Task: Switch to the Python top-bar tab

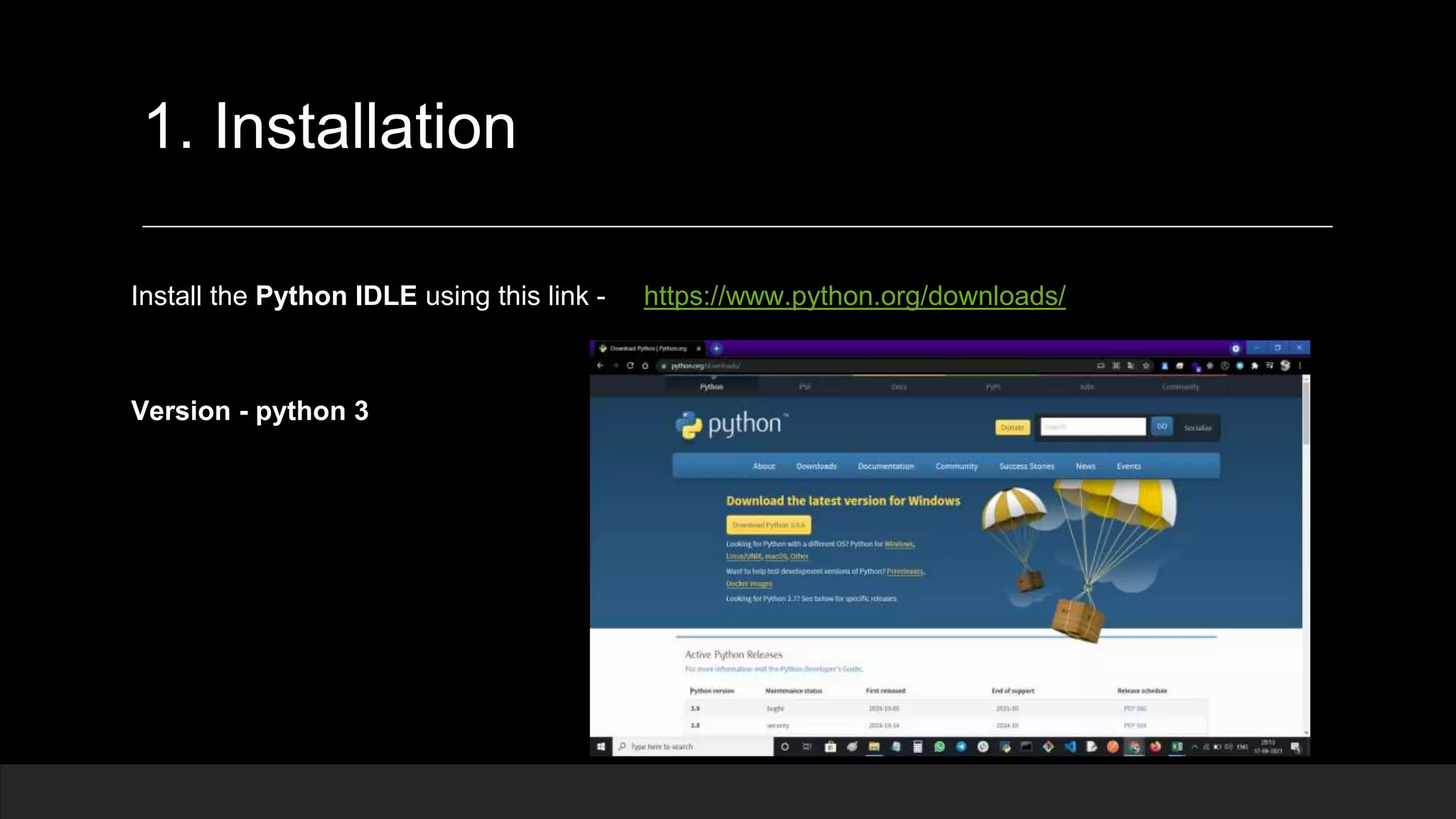Action: tap(711, 387)
